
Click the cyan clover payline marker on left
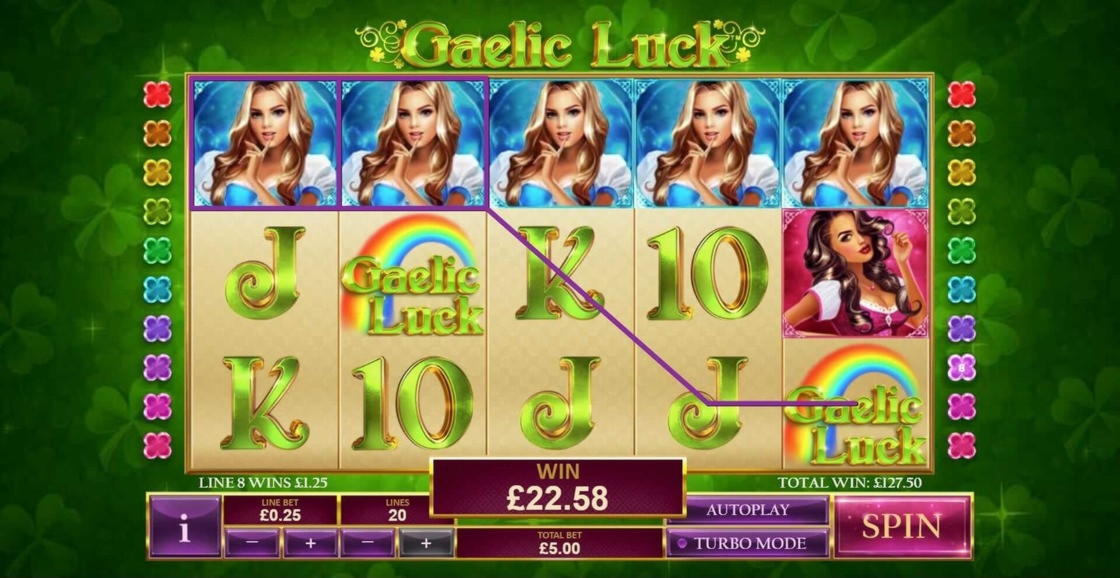coord(157,289)
